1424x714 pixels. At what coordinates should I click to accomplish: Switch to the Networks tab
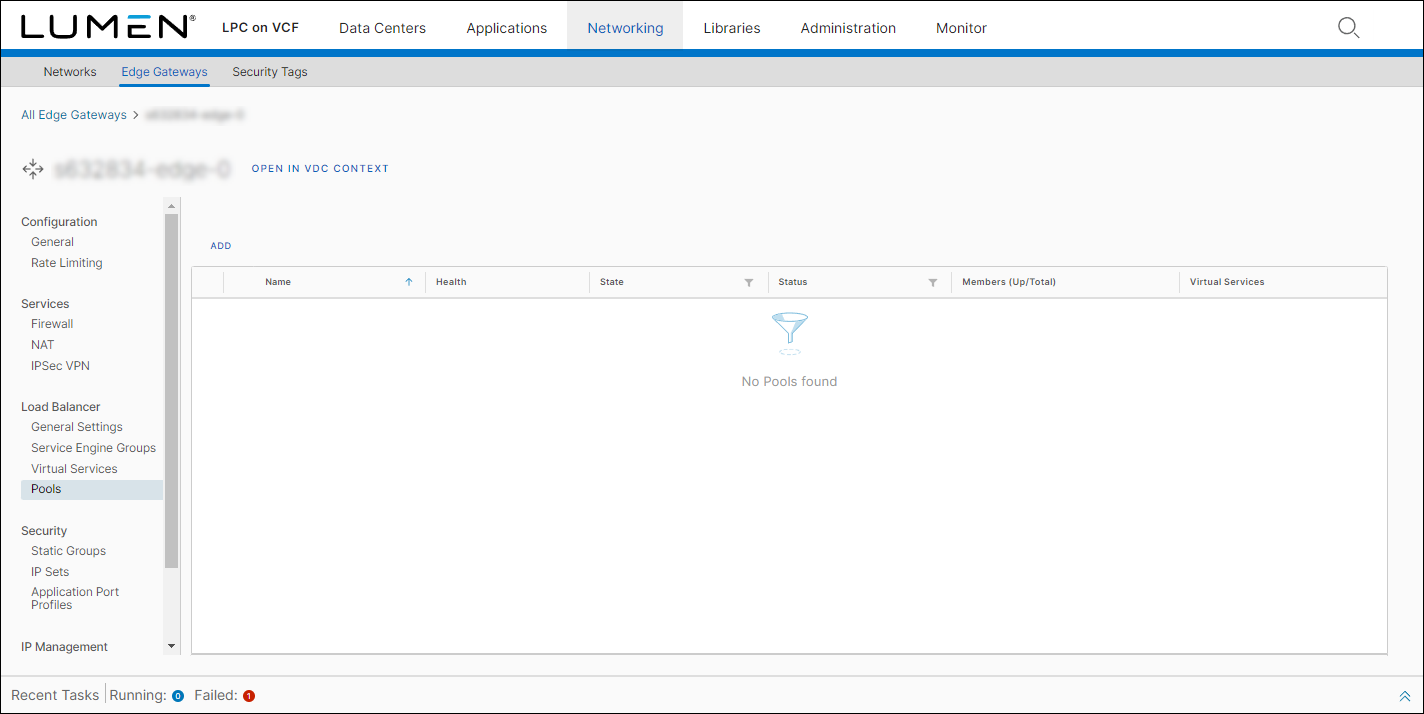click(x=70, y=72)
